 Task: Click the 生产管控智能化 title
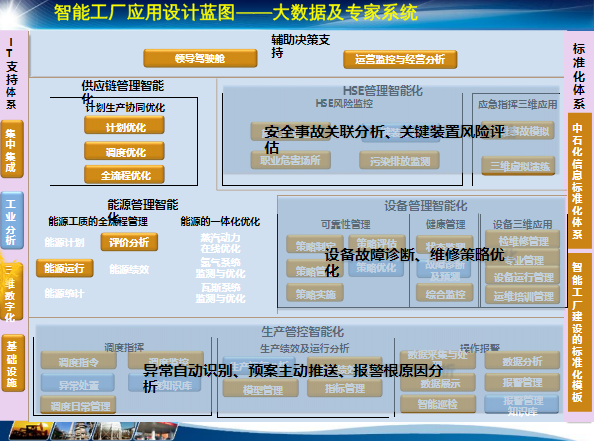point(303,332)
